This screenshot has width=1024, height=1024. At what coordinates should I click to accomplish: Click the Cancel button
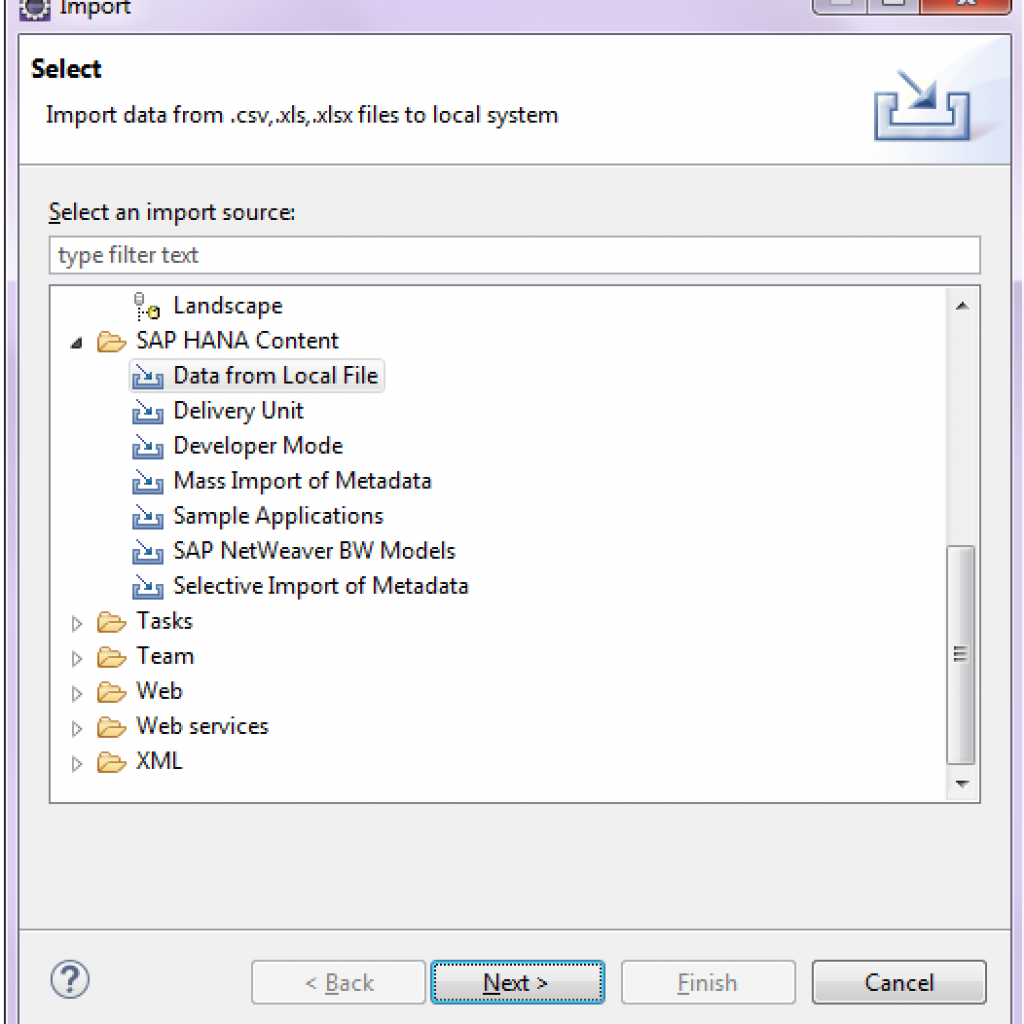click(899, 982)
